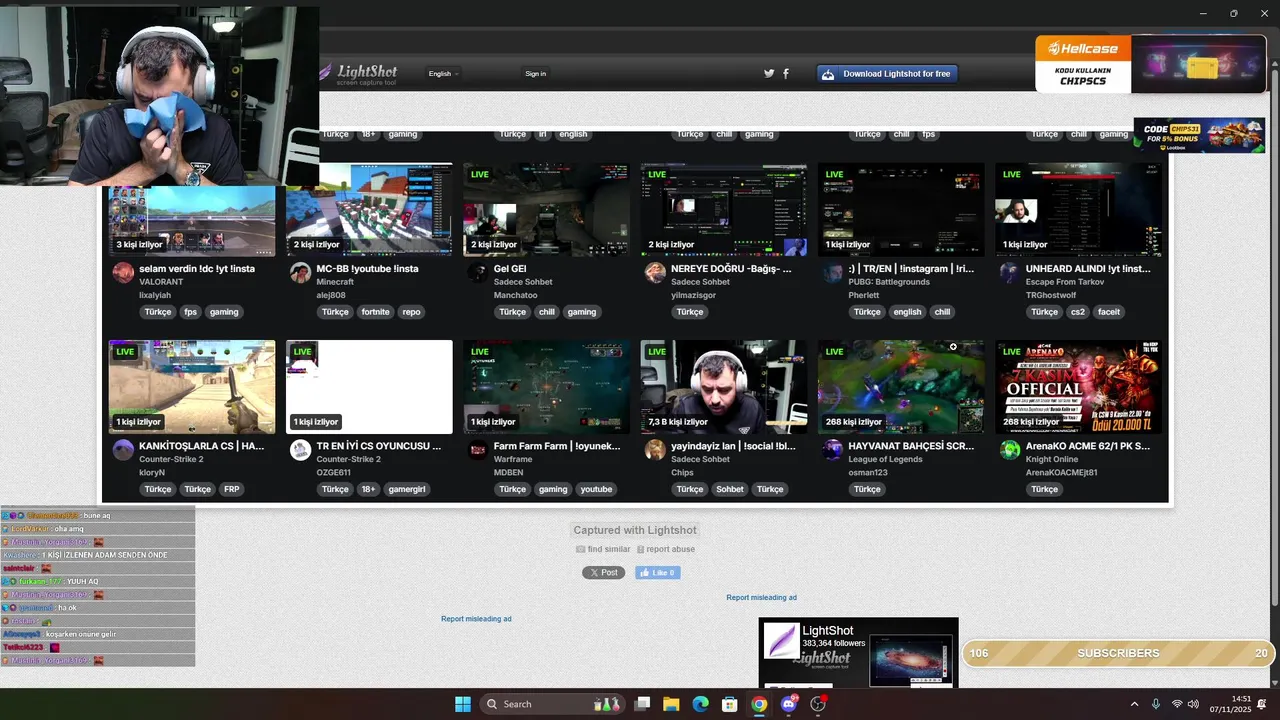Click Report misleading ad under social buttons
The width and height of the screenshot is (1280, 720).
point(761,598)
